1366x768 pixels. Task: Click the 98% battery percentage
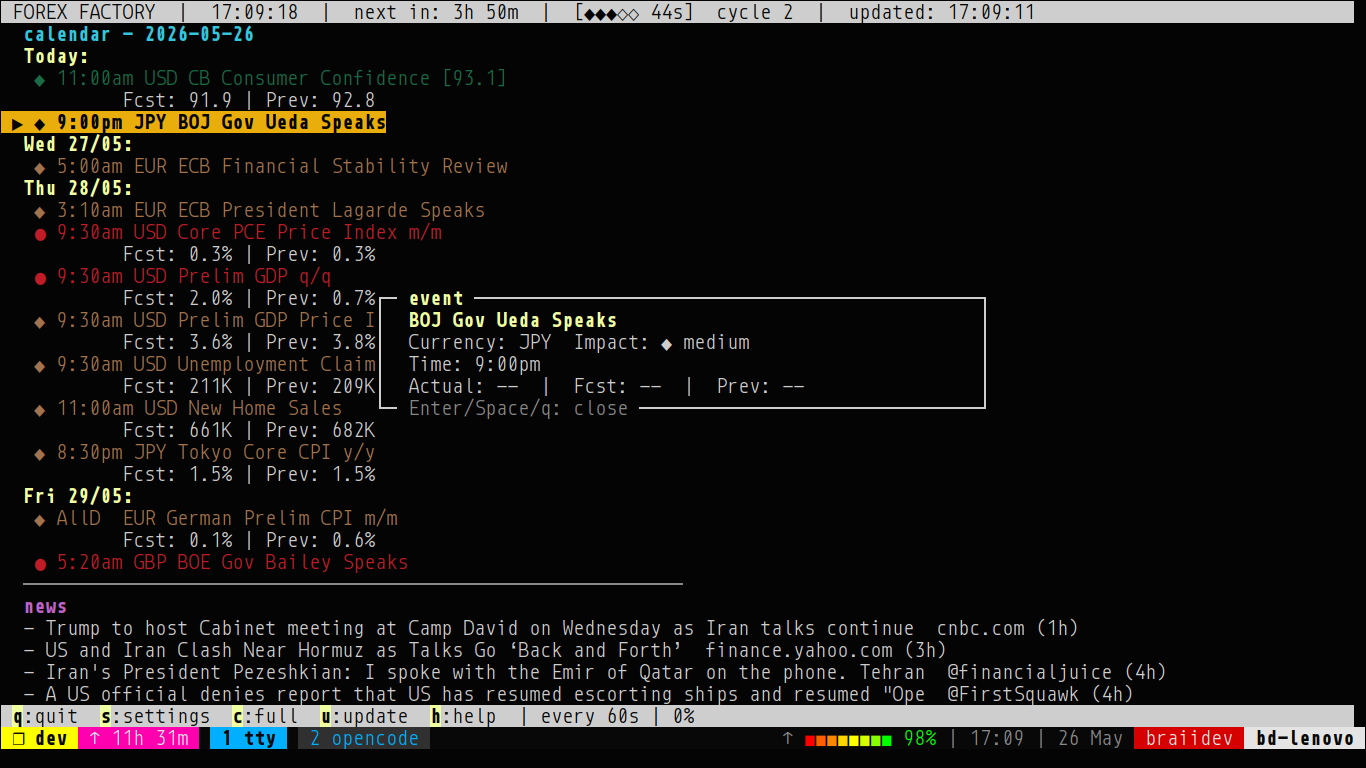pyautogui.click(x=920, y=738)
